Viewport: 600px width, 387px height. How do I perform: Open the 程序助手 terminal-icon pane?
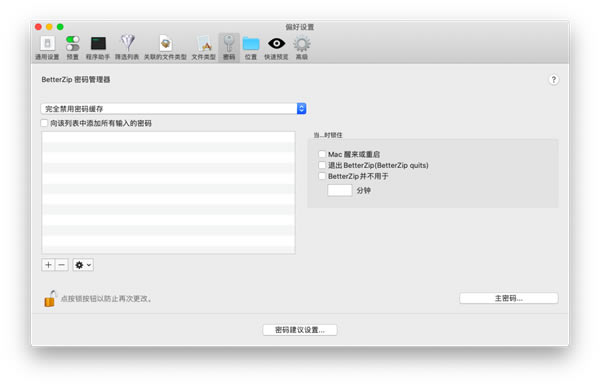[x=98, y=48]
